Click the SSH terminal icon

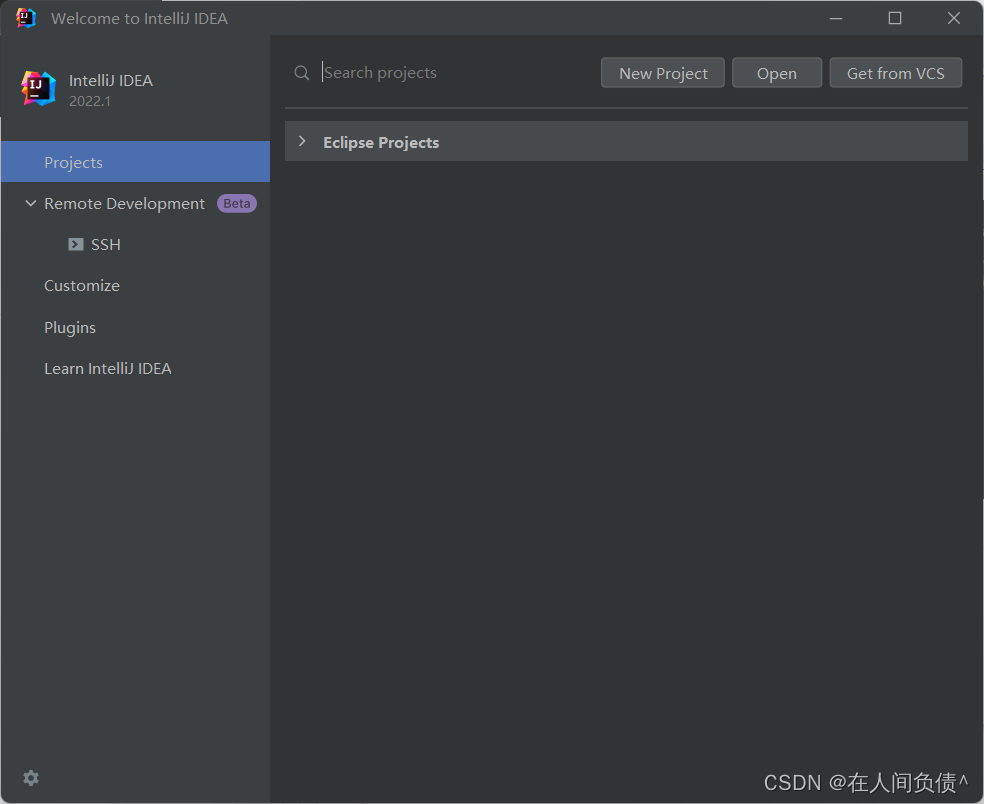point(75,244)
